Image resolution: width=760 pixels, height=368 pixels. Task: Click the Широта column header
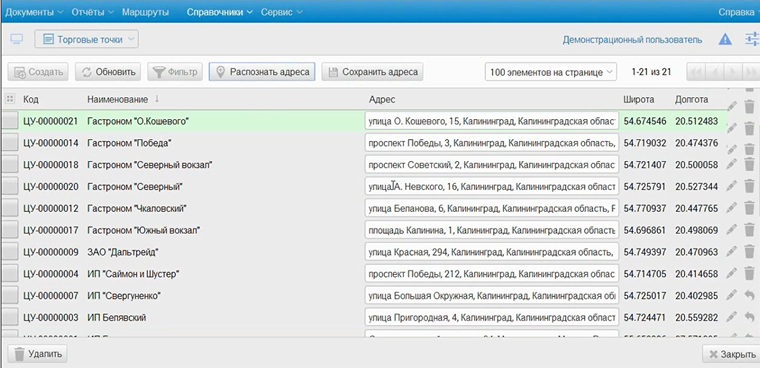click(638, 99)
